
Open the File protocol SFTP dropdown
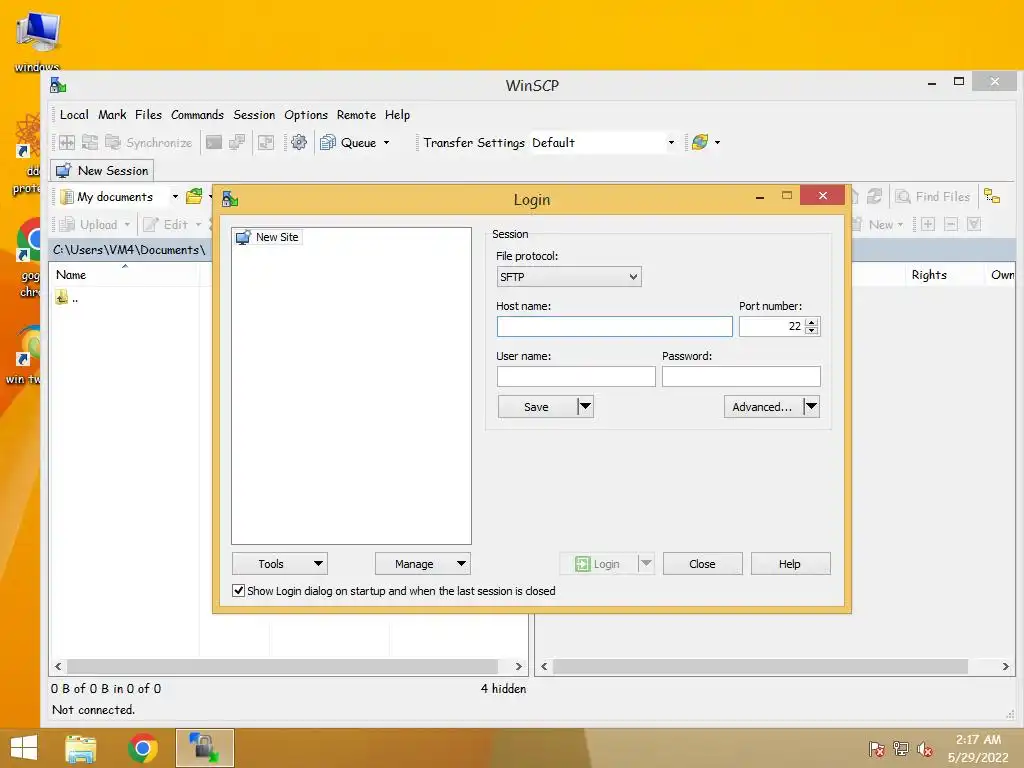point(569,277)
